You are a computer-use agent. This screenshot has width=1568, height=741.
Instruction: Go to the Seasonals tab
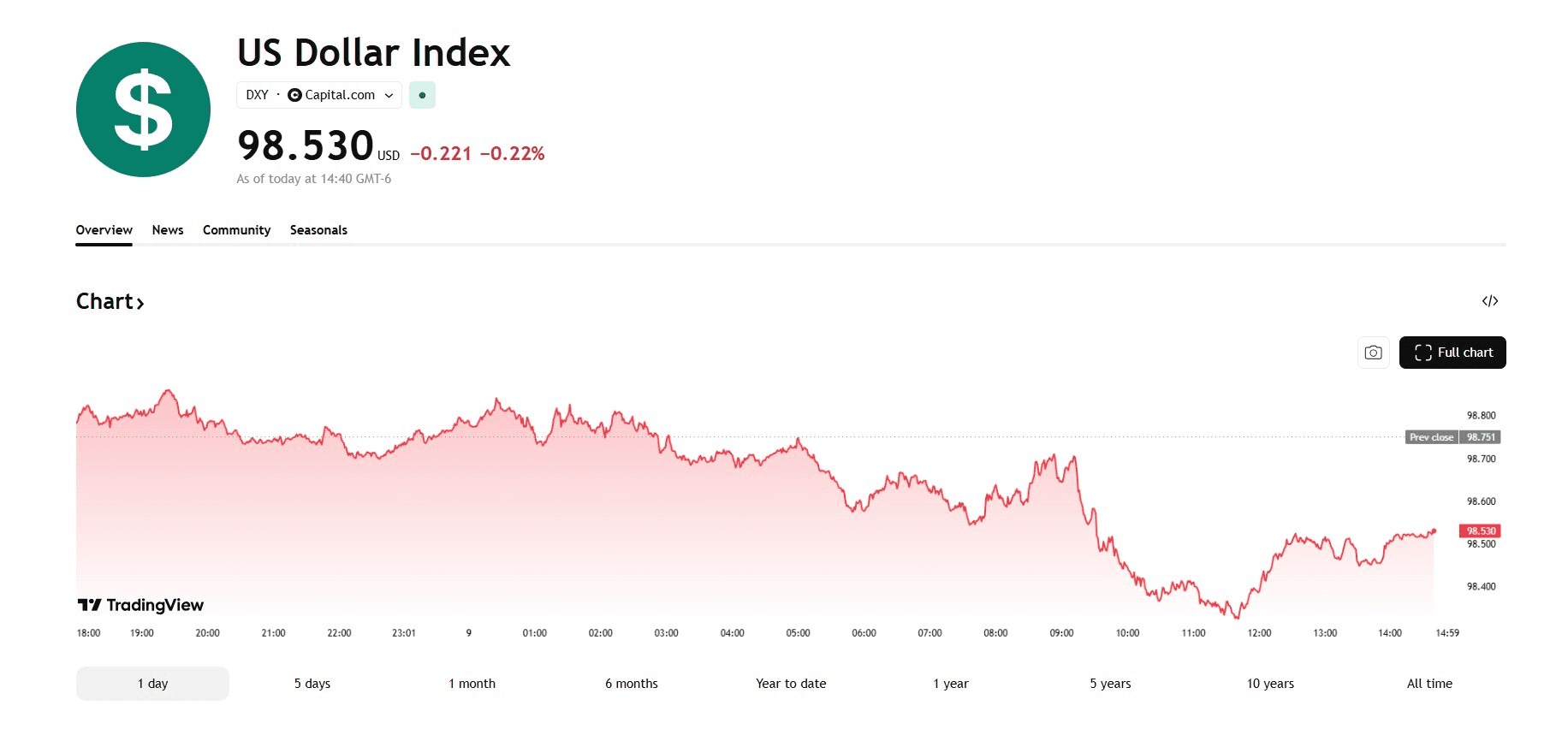tap(318, 230)
